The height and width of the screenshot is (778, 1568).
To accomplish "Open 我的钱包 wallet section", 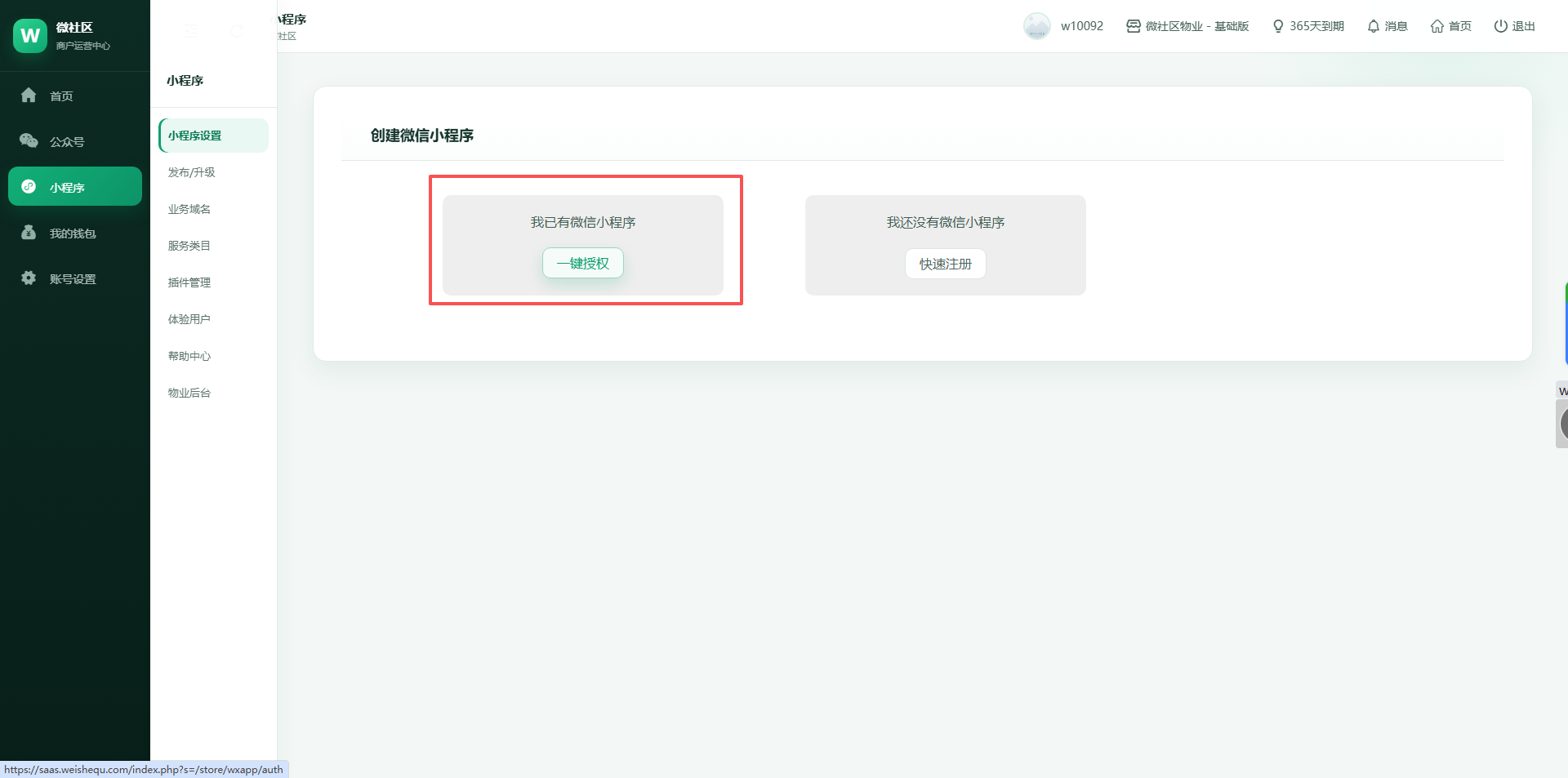I will pyautogui.click(x=75, y=233).
